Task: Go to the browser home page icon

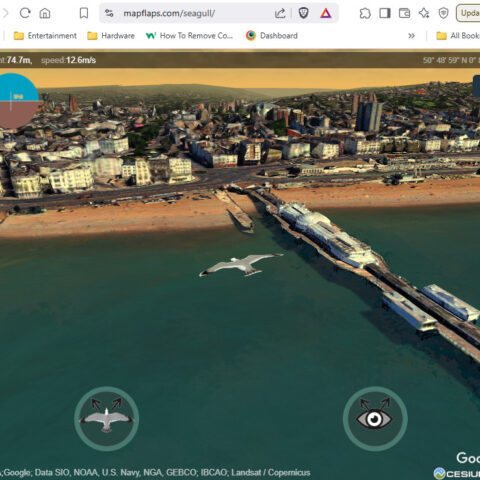Action: coord(45,13)
